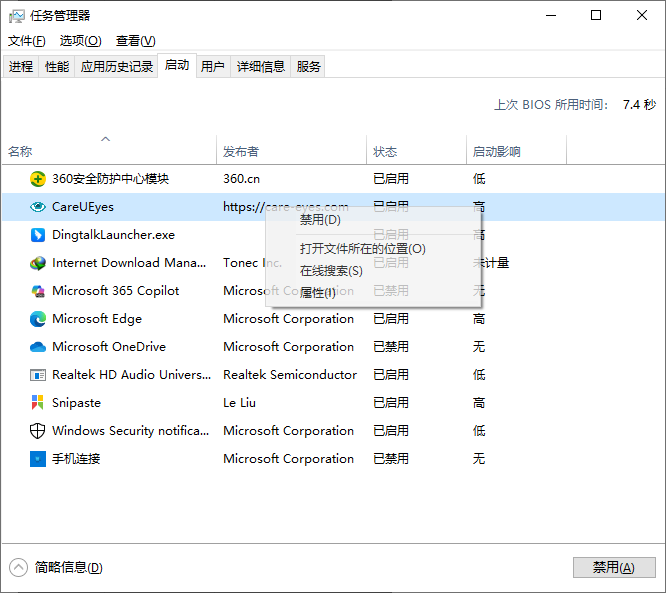666x593 pixels.
Task: Select the CareUEyes row name
Action: pos(83,207)
